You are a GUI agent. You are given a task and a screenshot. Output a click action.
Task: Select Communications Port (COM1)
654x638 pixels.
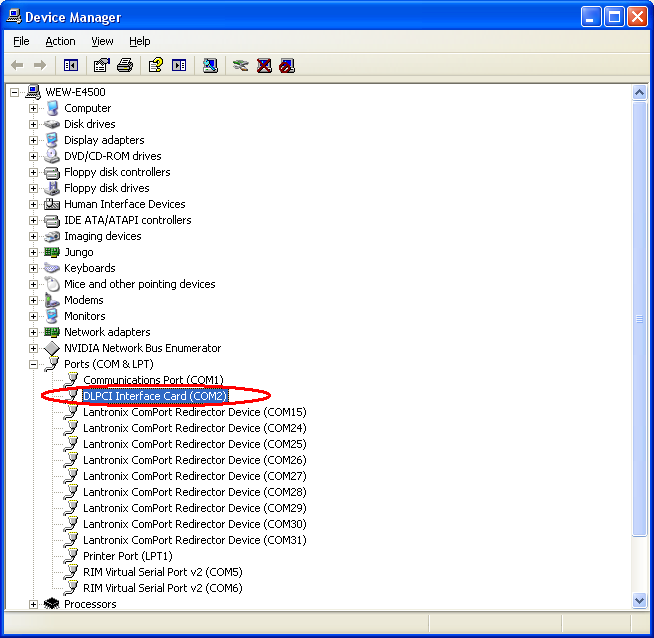point(152,380)
